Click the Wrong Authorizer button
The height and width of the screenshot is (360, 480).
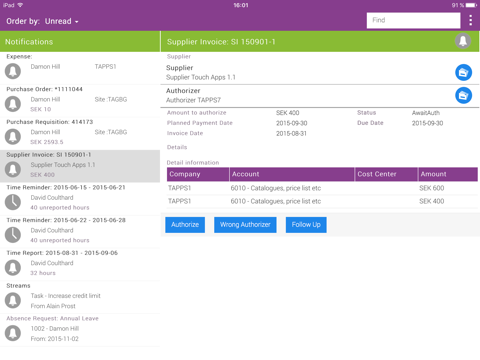pyautogui.click(x=245, y=225)
